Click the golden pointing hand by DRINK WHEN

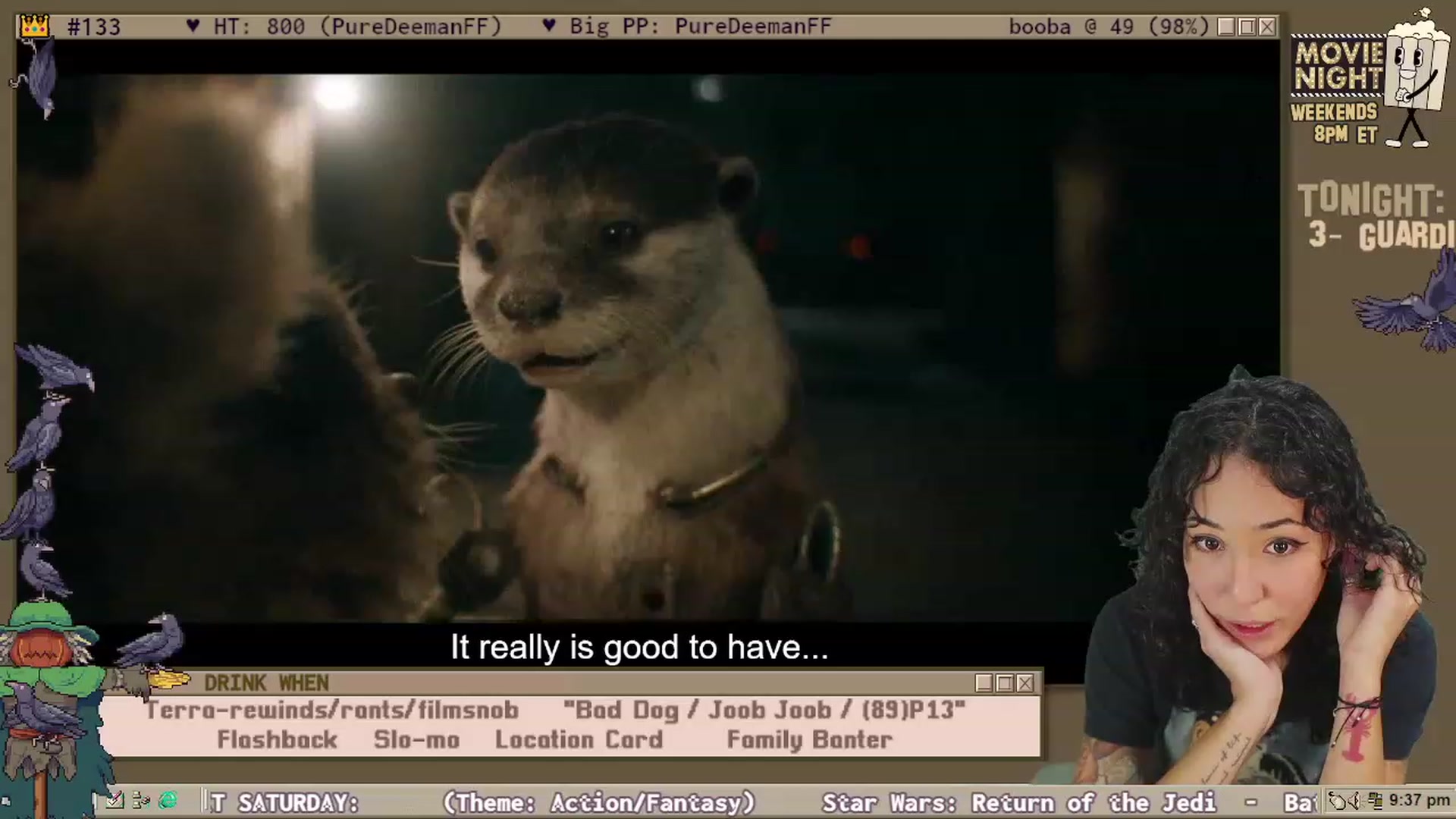(x=170, y=679)
